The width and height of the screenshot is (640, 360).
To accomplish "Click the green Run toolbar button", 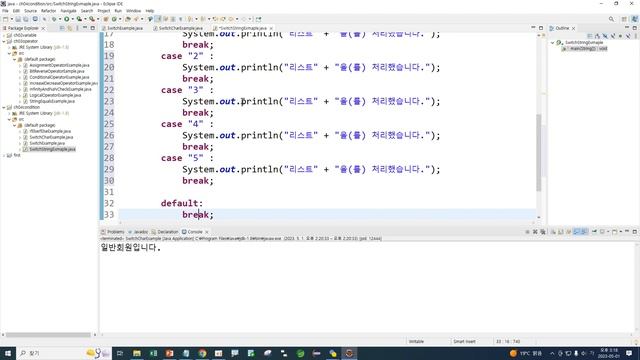I will [67, 19].
